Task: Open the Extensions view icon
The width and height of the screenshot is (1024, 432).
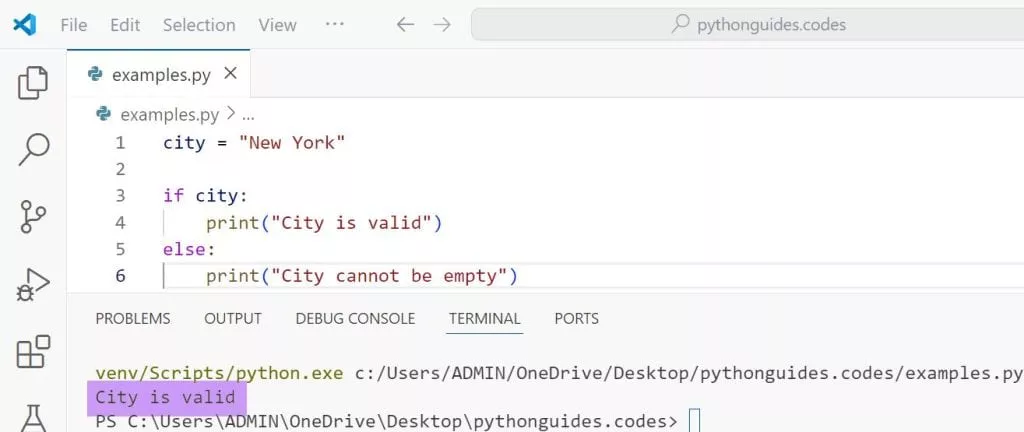Action: tap(33, 351)
